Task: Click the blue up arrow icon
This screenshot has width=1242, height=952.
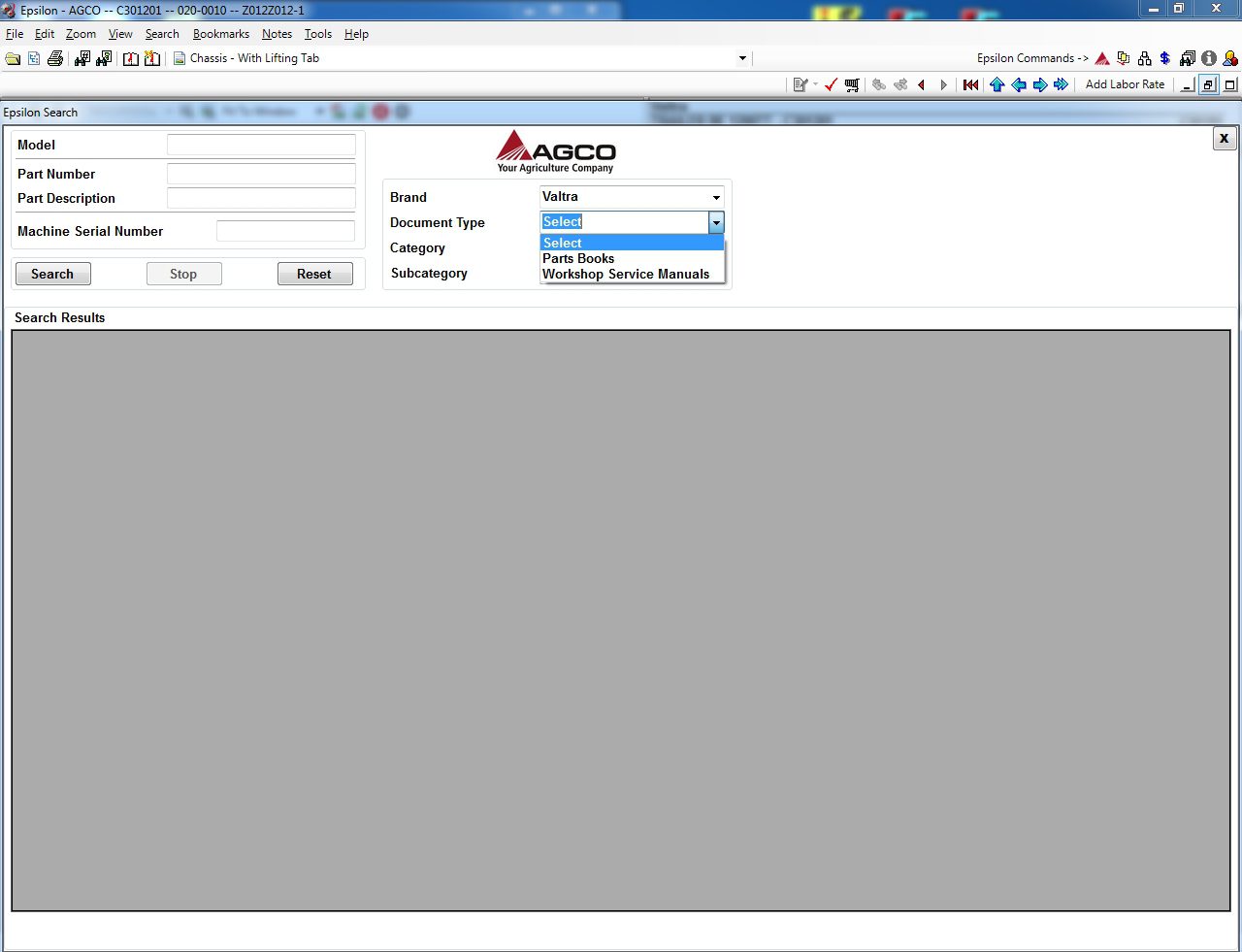Action: click(x=997, y=84)
